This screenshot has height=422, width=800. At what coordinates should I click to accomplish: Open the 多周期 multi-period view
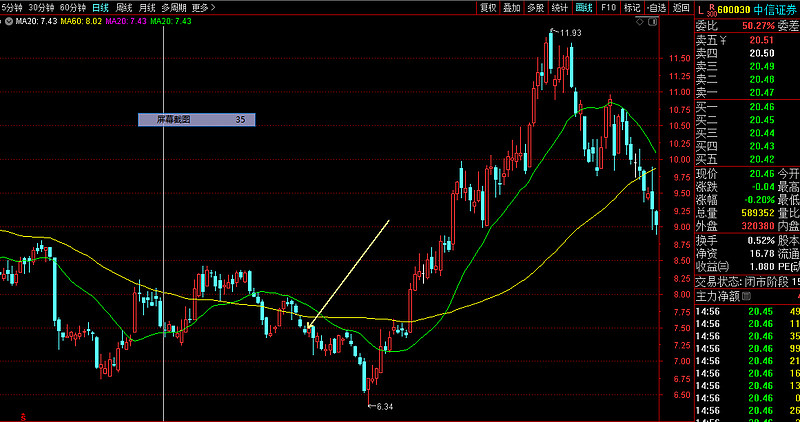point(174,8)
